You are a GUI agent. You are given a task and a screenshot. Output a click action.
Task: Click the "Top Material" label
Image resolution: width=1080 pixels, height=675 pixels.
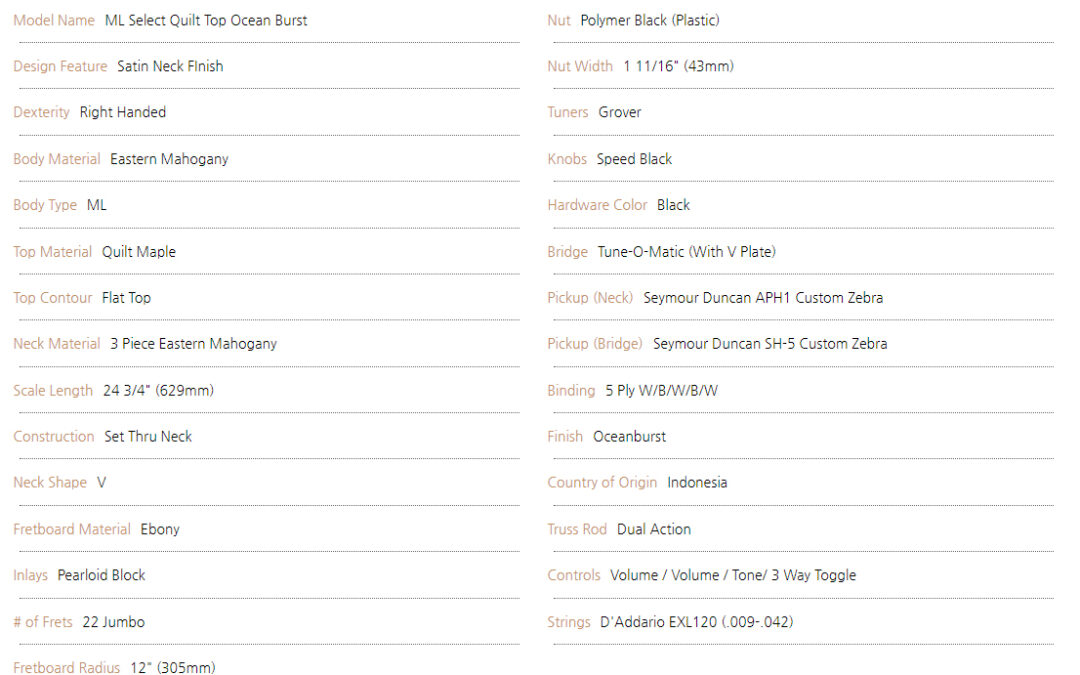pos(52,252)
